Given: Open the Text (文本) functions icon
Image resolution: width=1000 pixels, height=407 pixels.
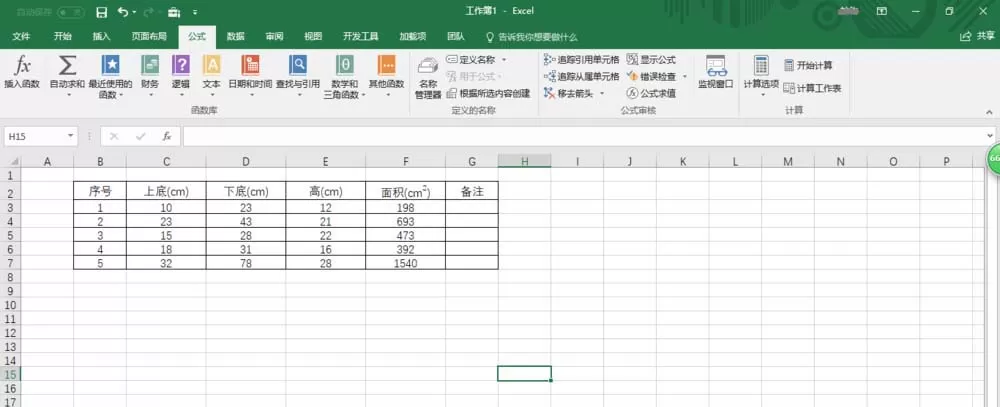Looking at the screenshot, I should [212, 66].
